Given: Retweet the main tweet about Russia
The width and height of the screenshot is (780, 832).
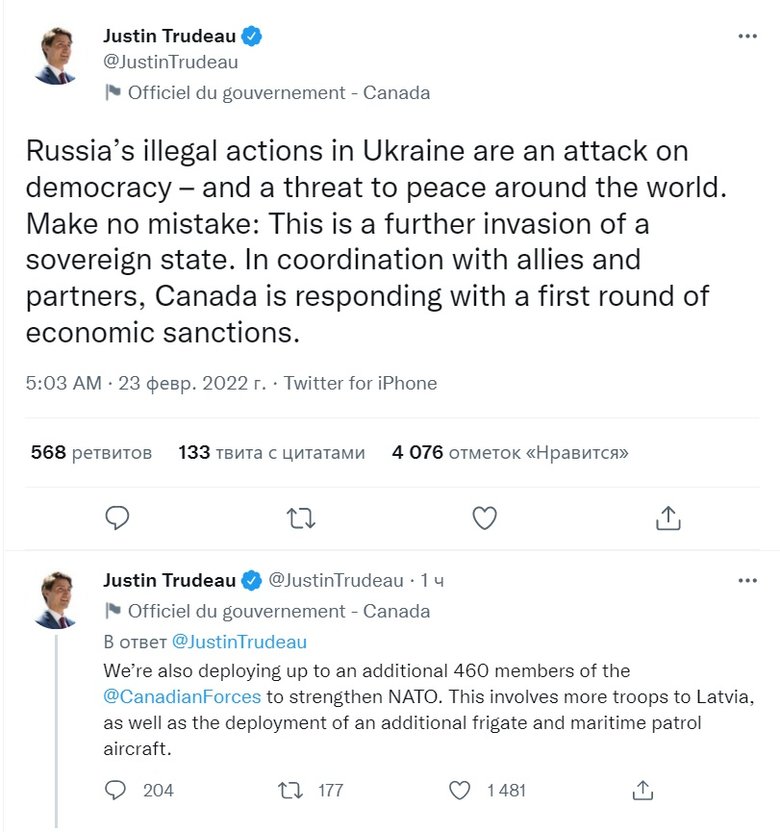Looking at the screenshot, I should click(301, 517).
